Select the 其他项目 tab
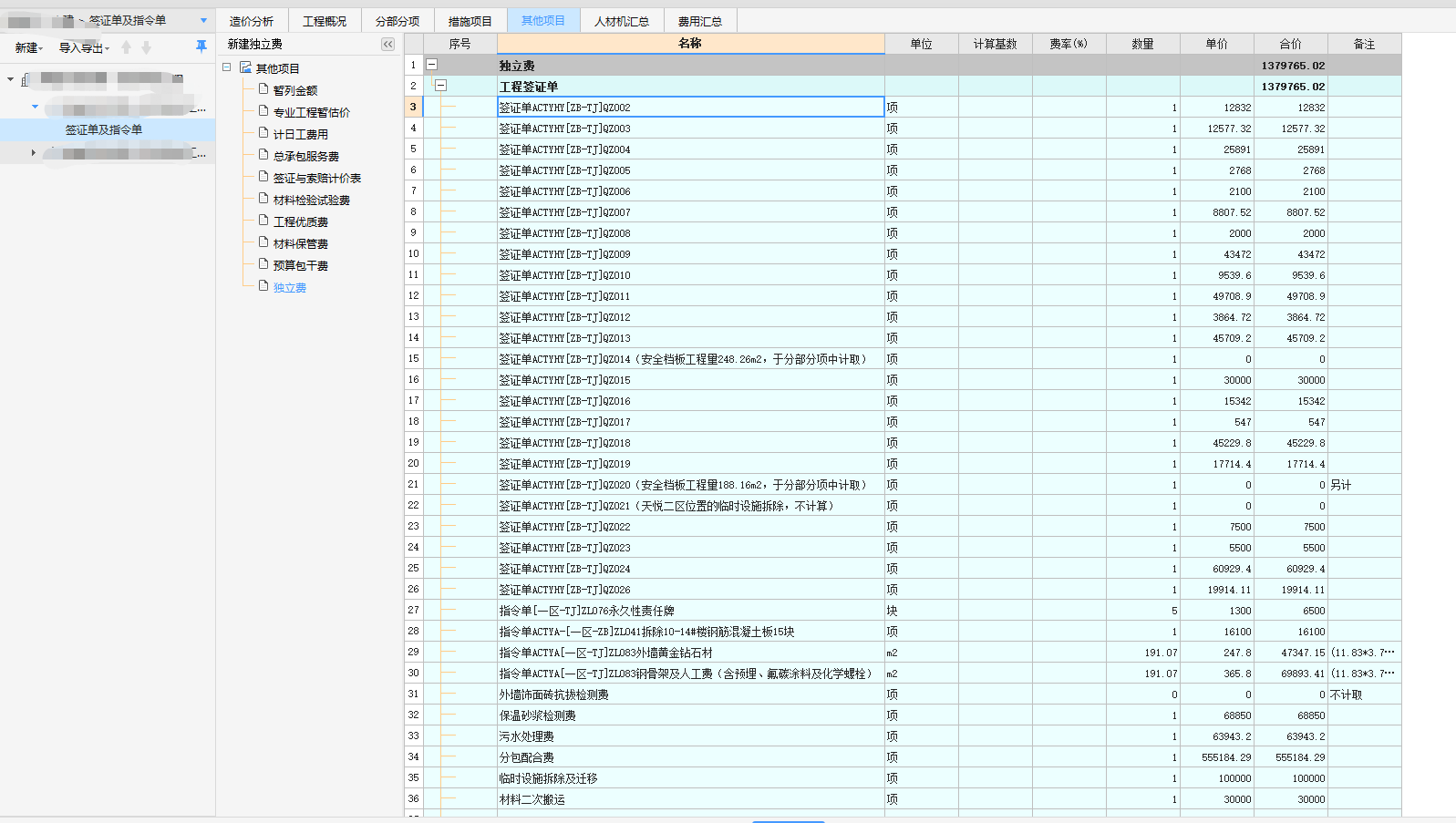1456x823 pixels. click(543, 20)
